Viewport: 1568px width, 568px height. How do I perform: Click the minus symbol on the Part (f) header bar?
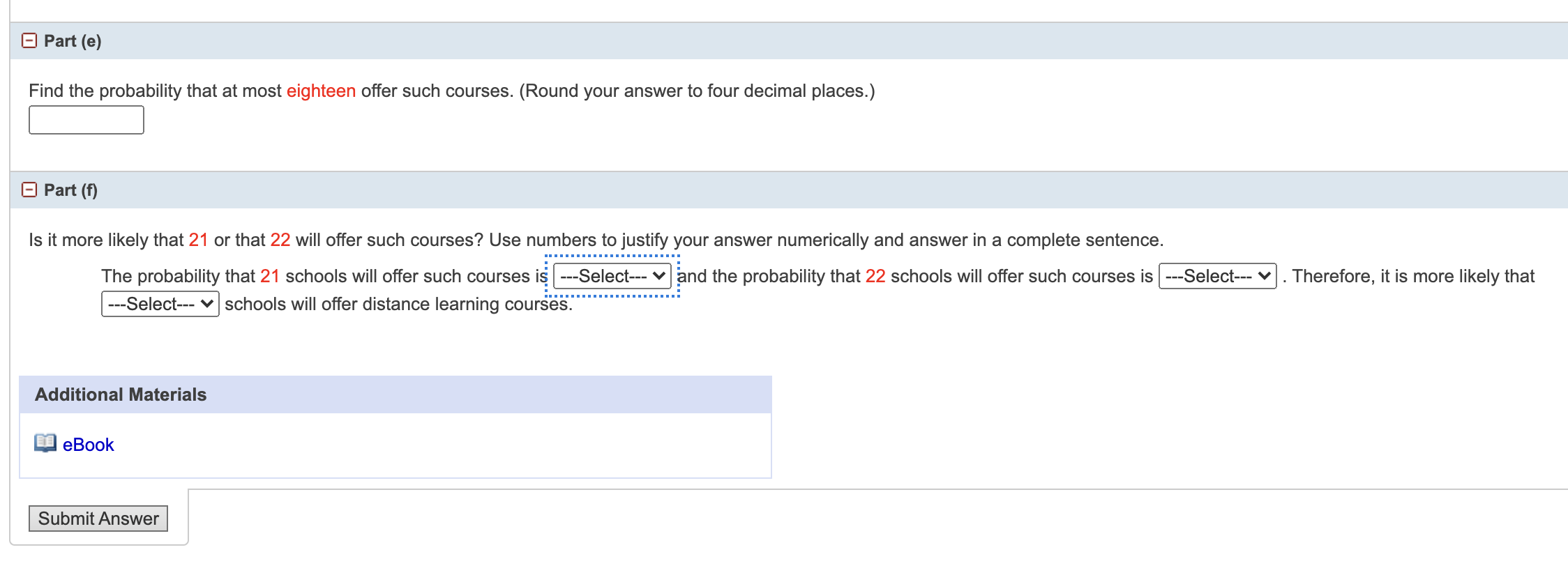tap(29, 190)
